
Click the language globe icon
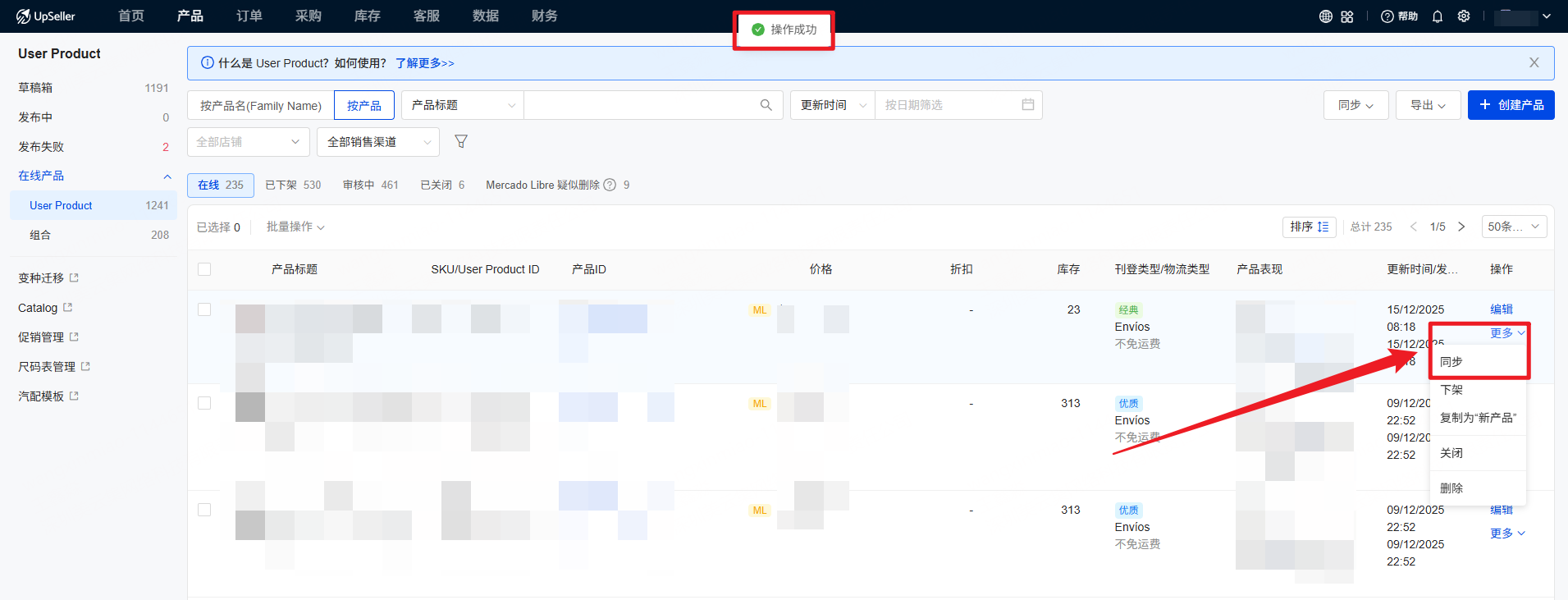pos(1325,16)
